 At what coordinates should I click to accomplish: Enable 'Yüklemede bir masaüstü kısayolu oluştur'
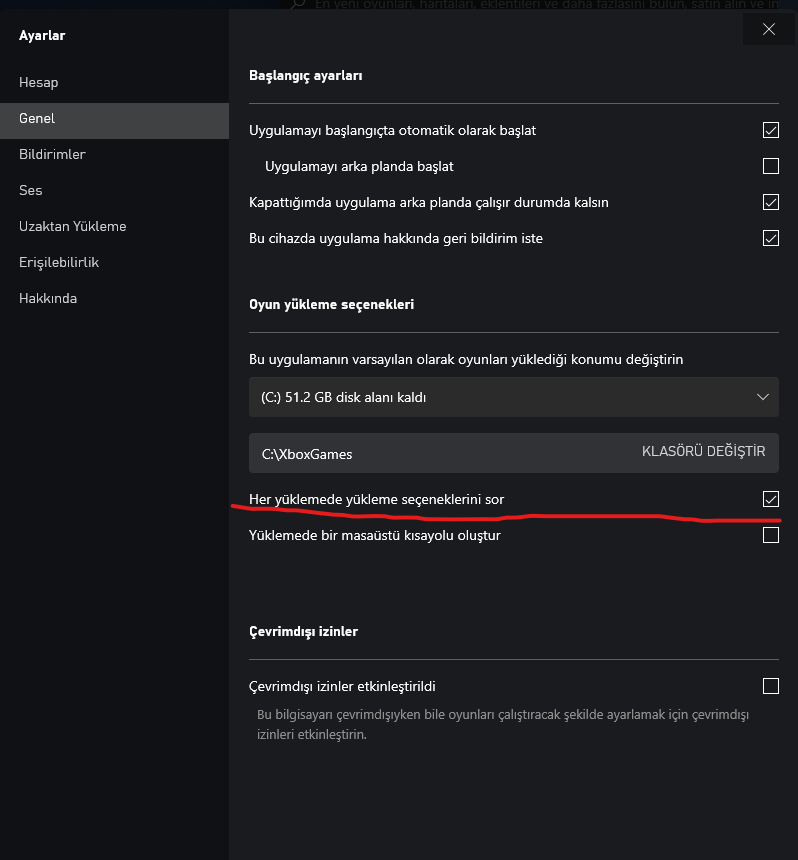pyautogui.click(x=770, y=535)
